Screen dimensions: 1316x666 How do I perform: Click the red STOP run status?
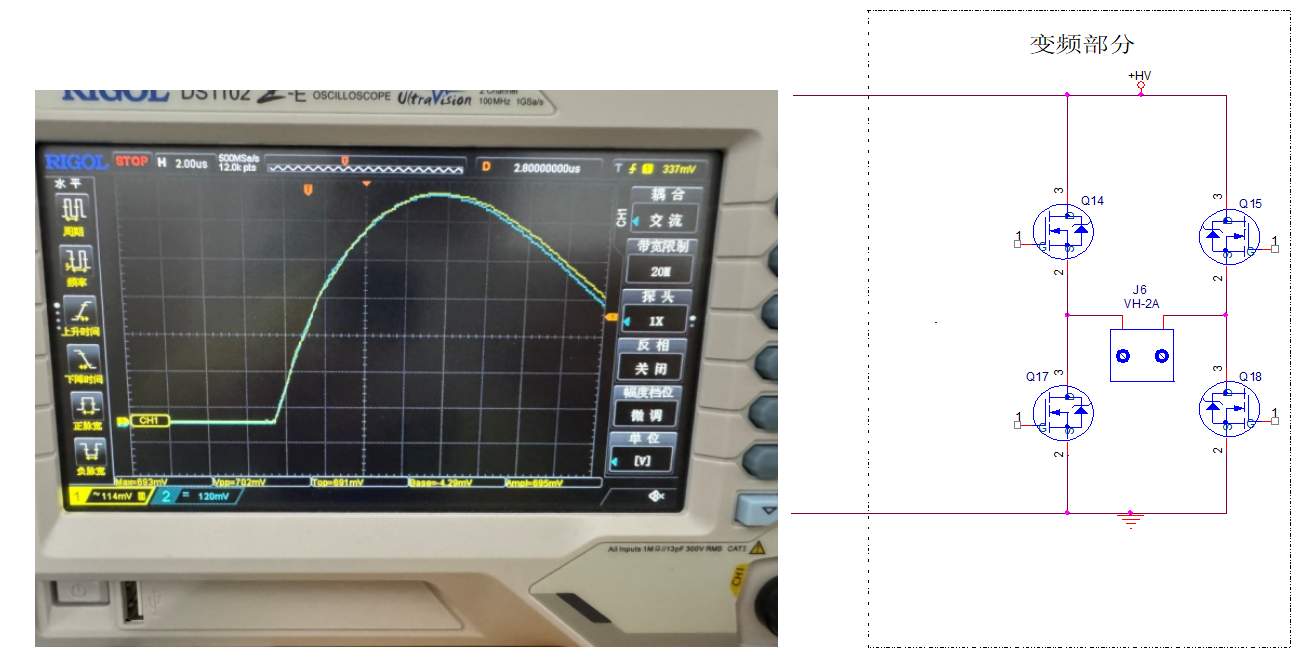(133, 161)
